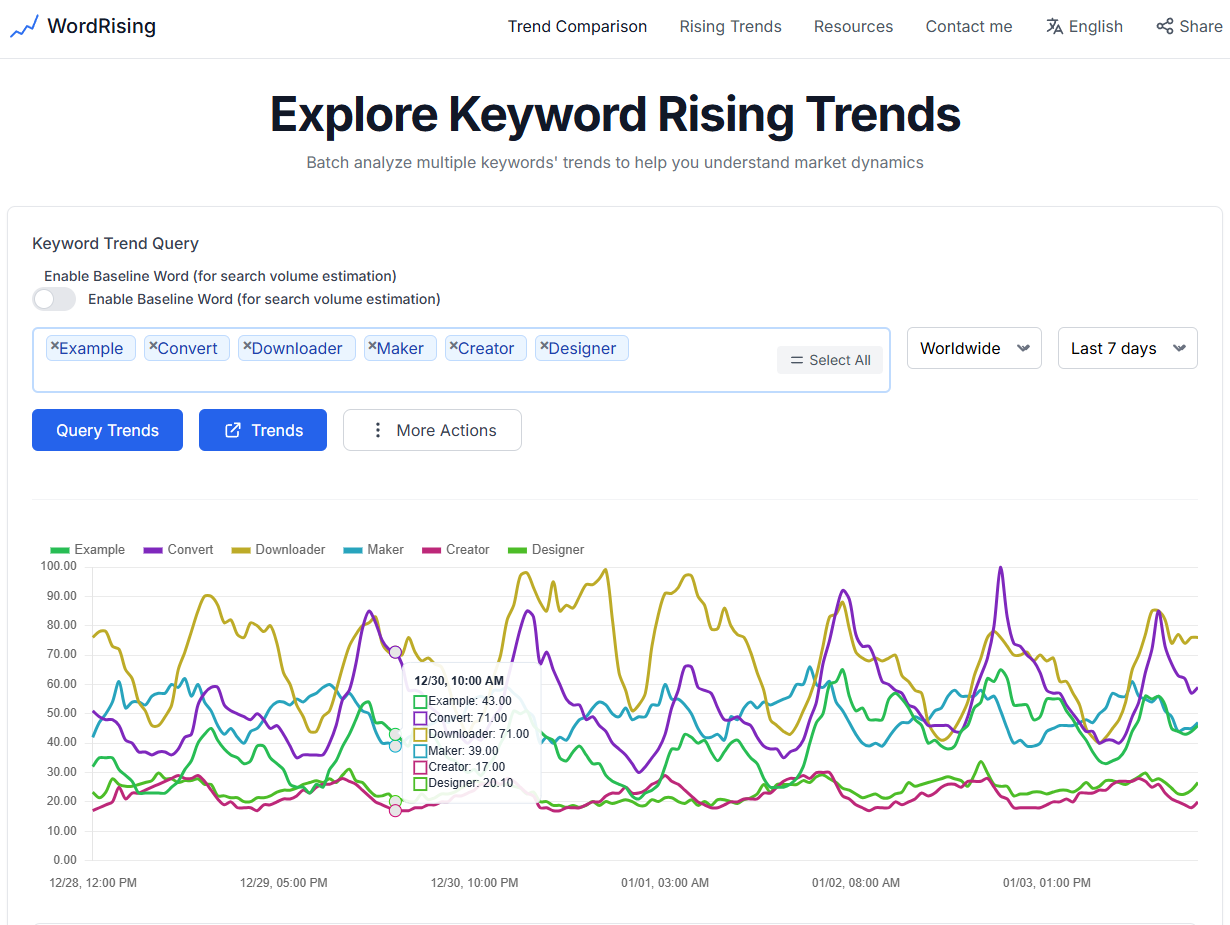Click the tooltip row 'Downloader: 71.00'
The image size is (1230, 925).
coord(471,734)
